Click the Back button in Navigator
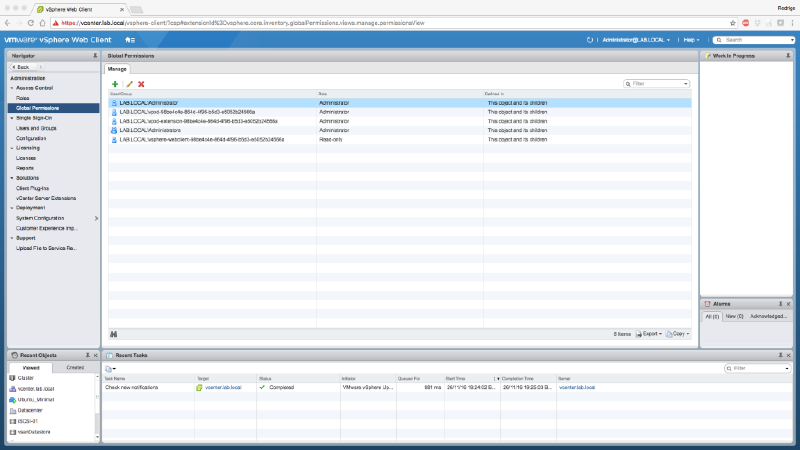This screenshot has width=800, height=450. [29, 67]
